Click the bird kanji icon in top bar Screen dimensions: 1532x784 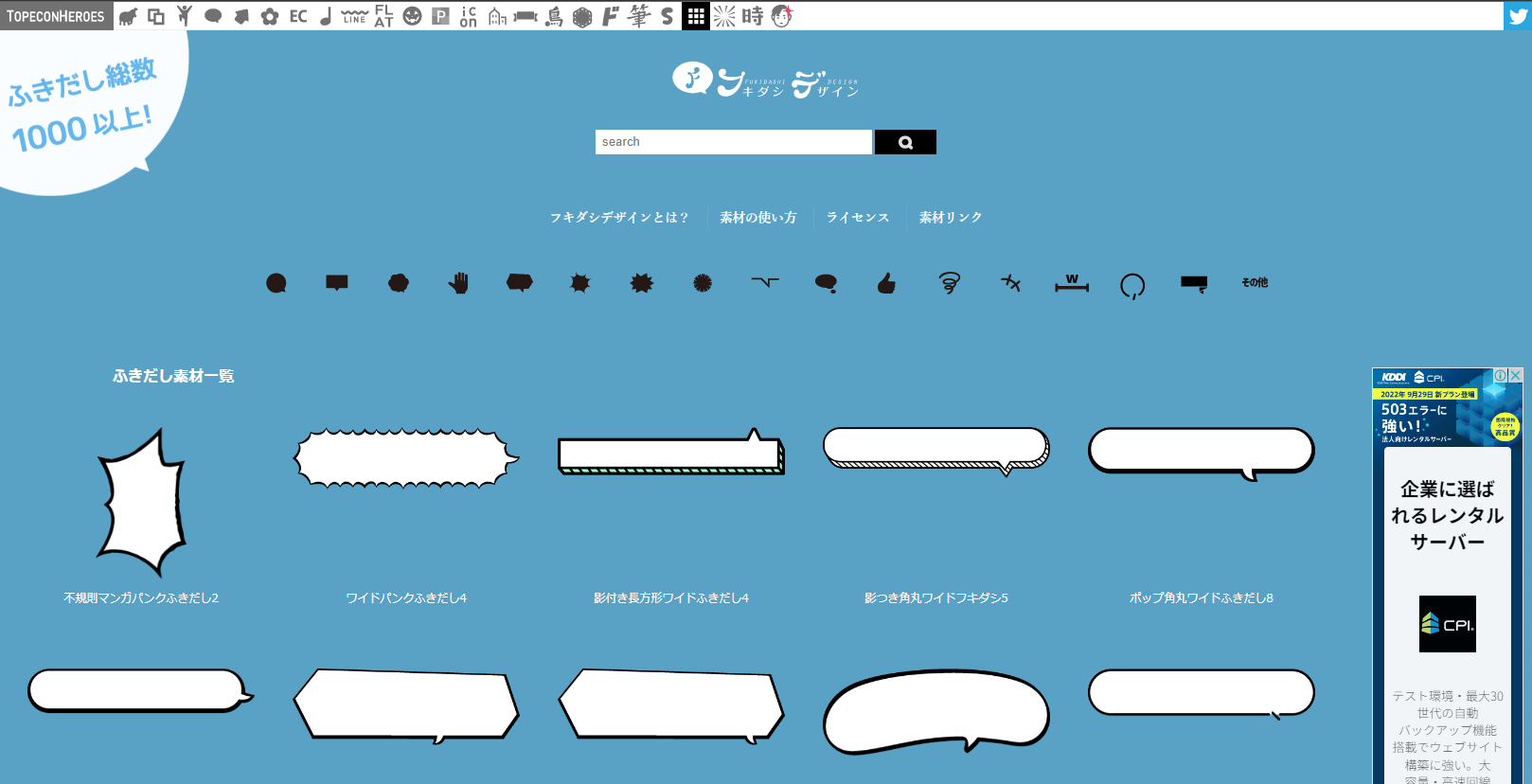click(x=554, y=16)
